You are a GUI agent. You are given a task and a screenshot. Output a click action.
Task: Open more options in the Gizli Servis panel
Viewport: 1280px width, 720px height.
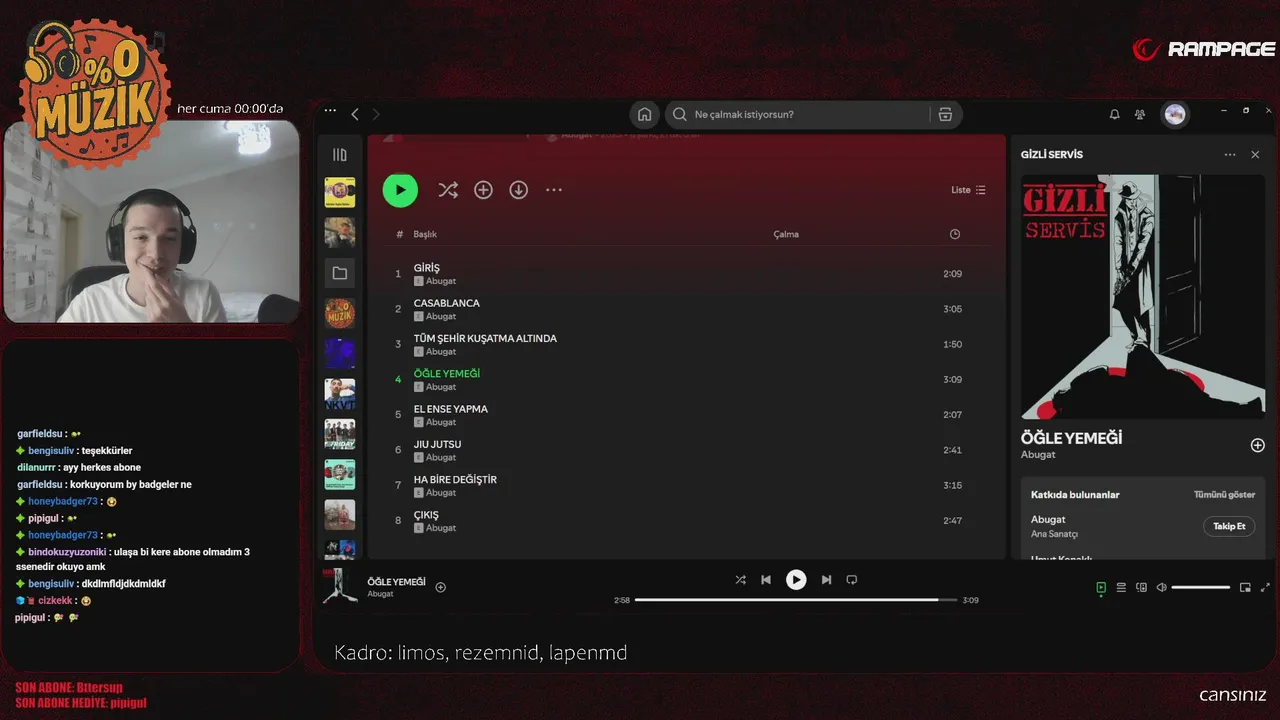click(x=1230, y=155)
